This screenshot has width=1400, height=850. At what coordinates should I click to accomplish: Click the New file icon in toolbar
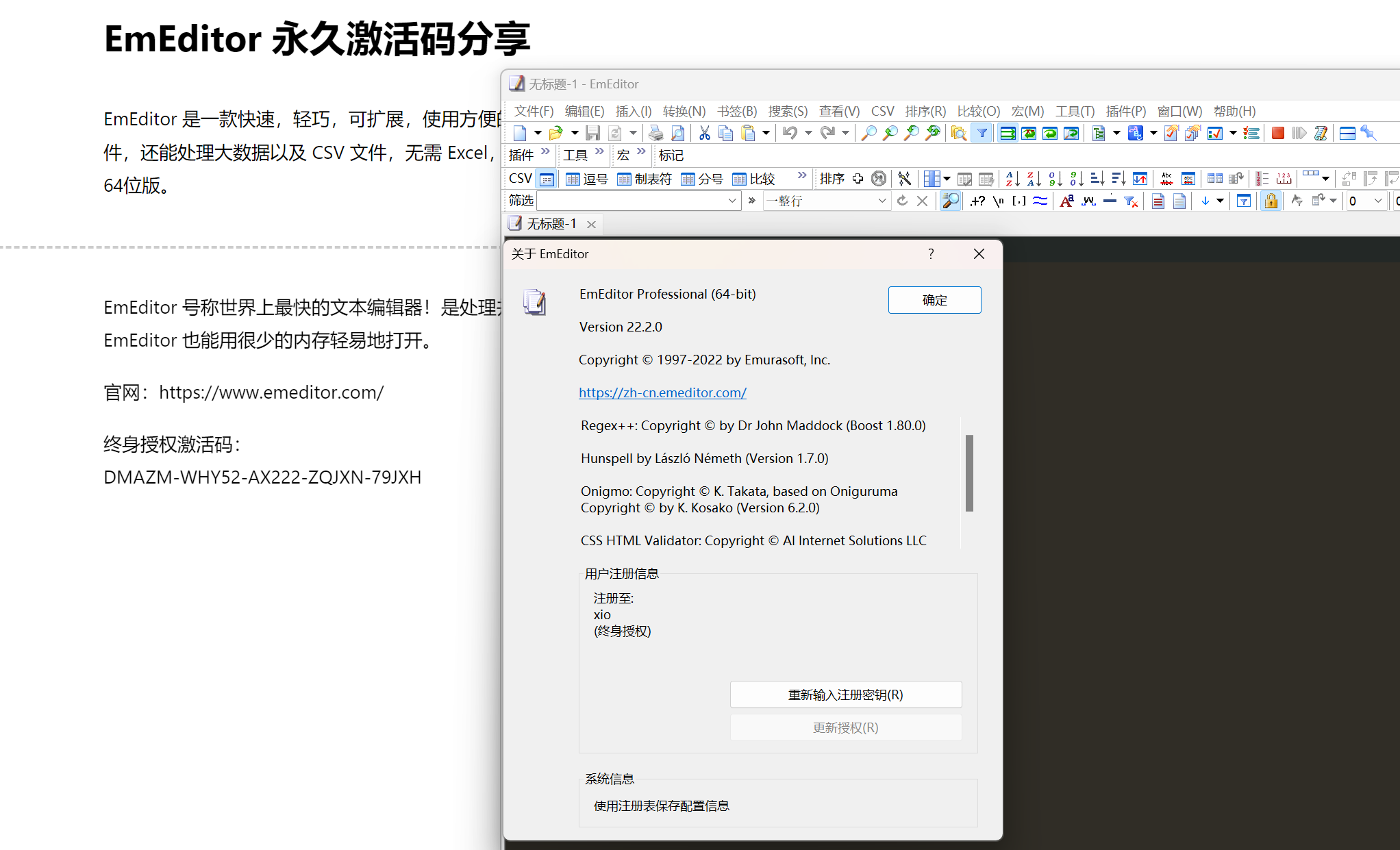(x=520, y=133)
